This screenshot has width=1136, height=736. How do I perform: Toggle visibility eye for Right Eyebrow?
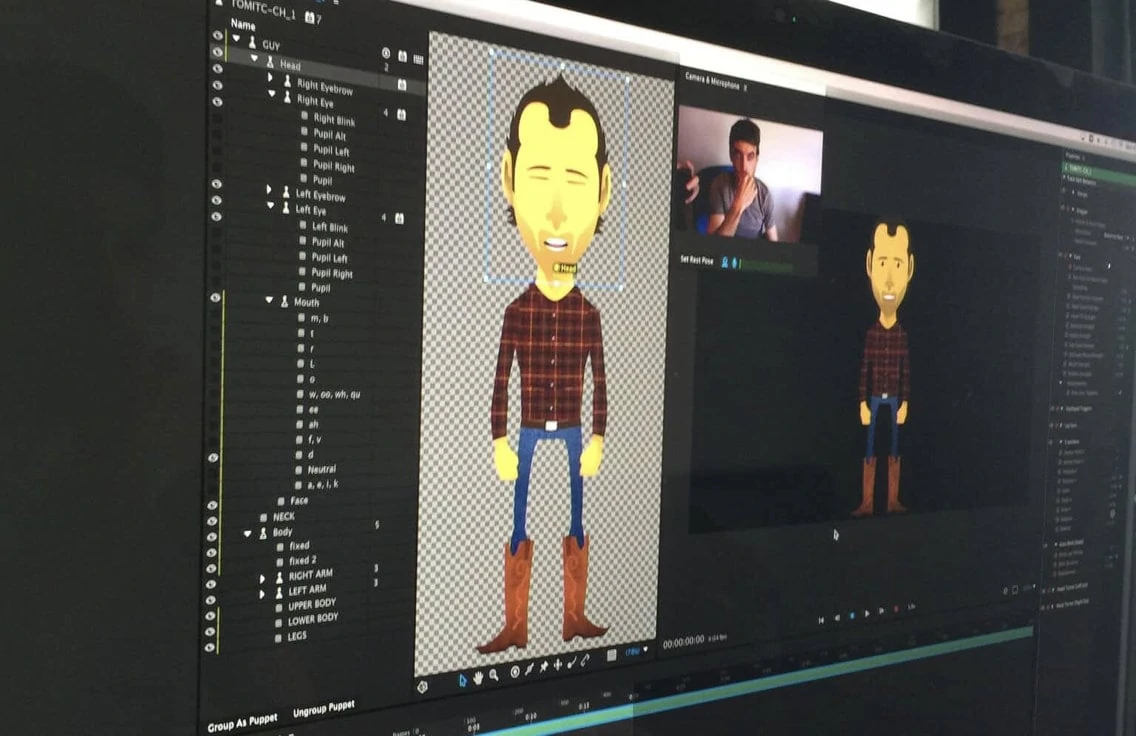(217, 69)
